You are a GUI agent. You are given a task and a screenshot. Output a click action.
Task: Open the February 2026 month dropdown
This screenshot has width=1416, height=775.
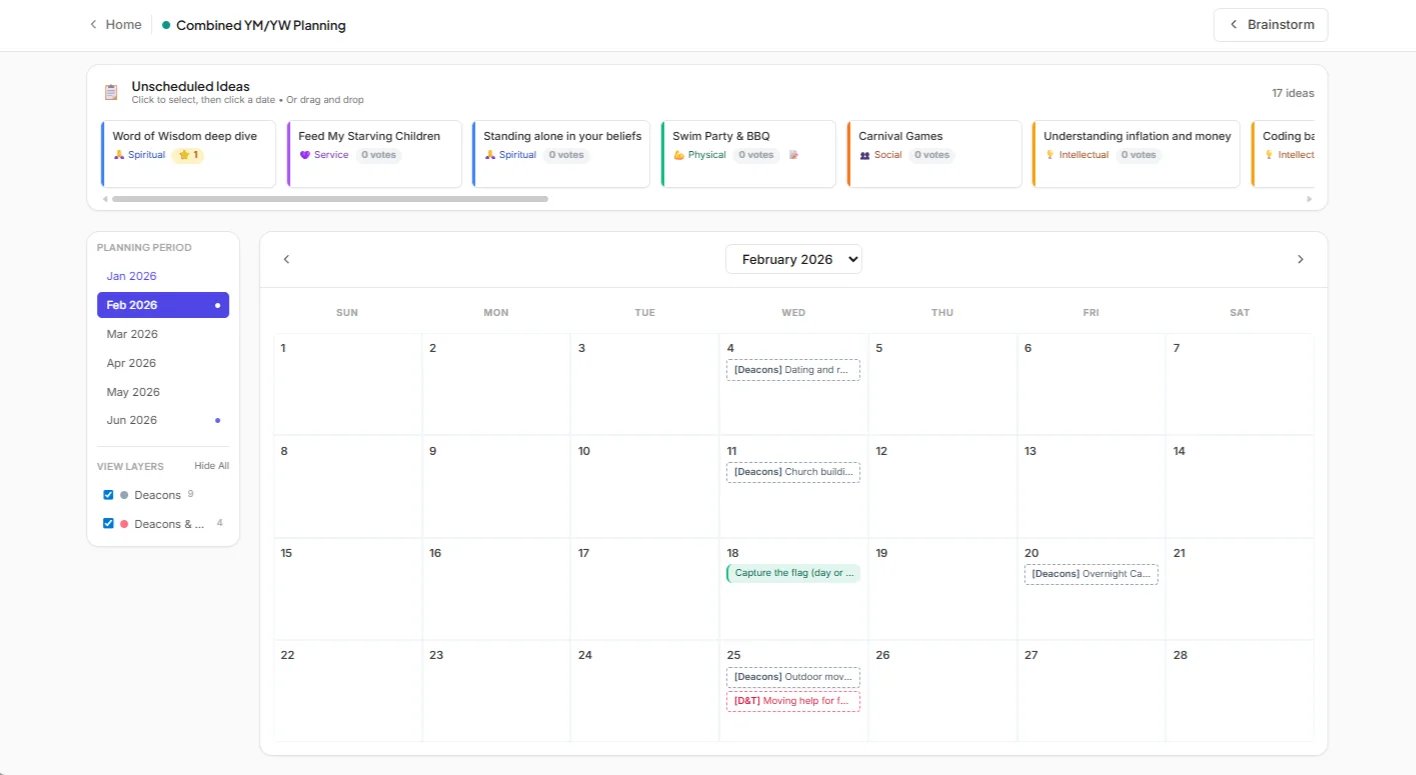pos(793,259)
